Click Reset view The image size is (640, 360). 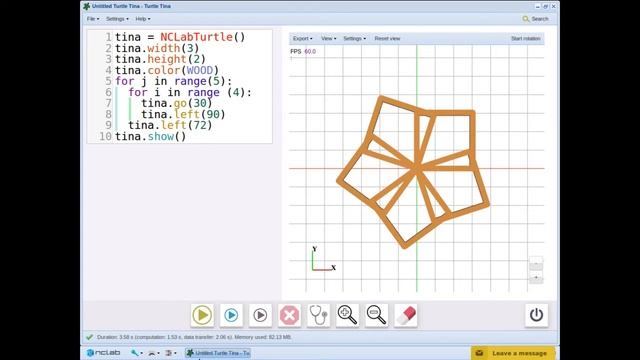pyautogui.click(x=387, y=38)
